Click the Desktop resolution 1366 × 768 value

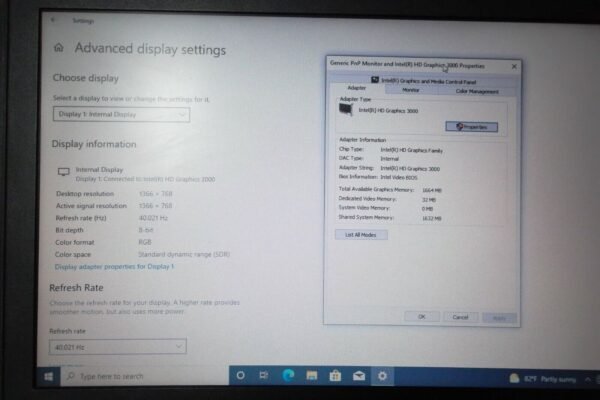coord(155,194)
